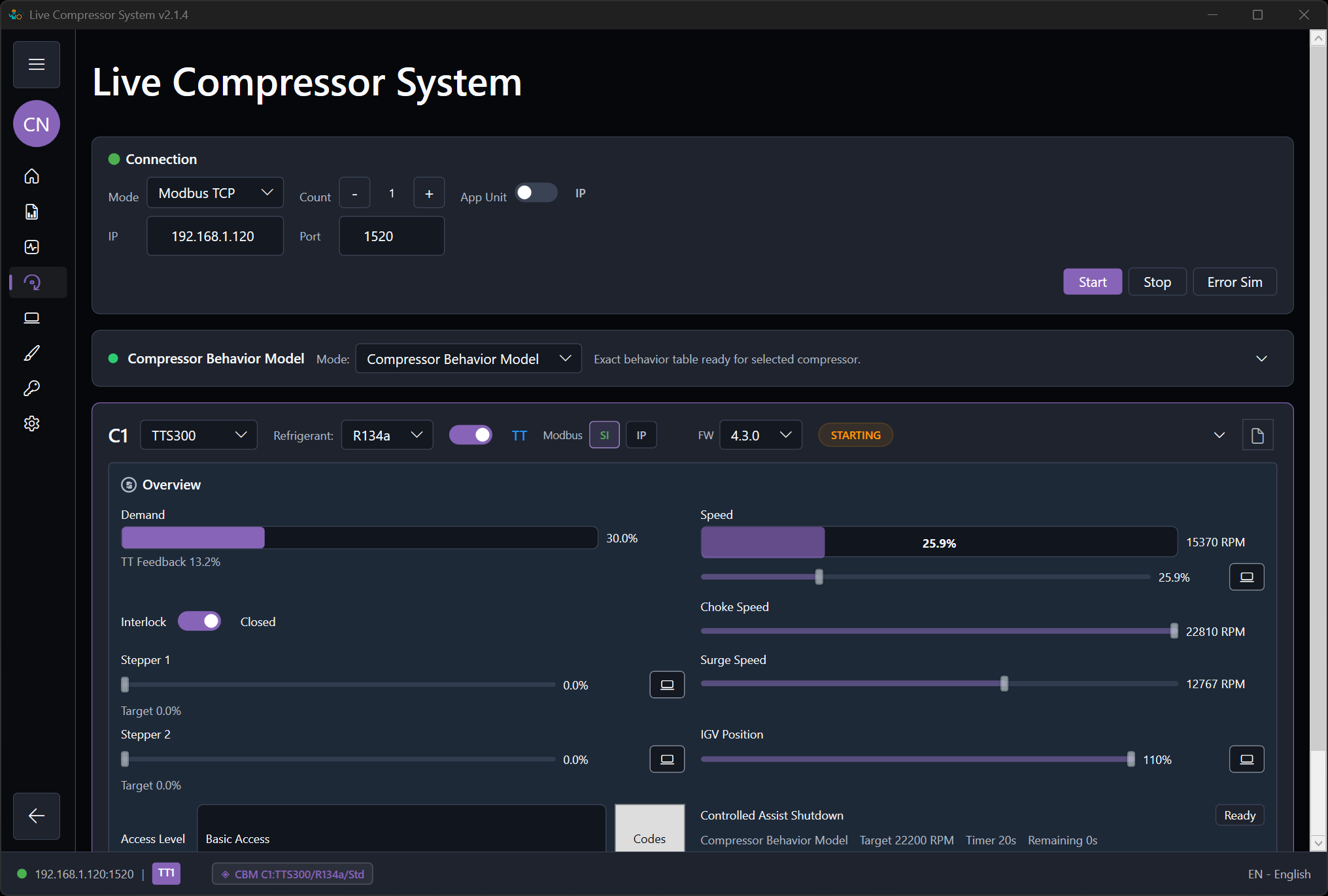Open the hamburger menu
Image resolution: width=1328 pixels, height=896 pixels.
click(x=37, y=65)
